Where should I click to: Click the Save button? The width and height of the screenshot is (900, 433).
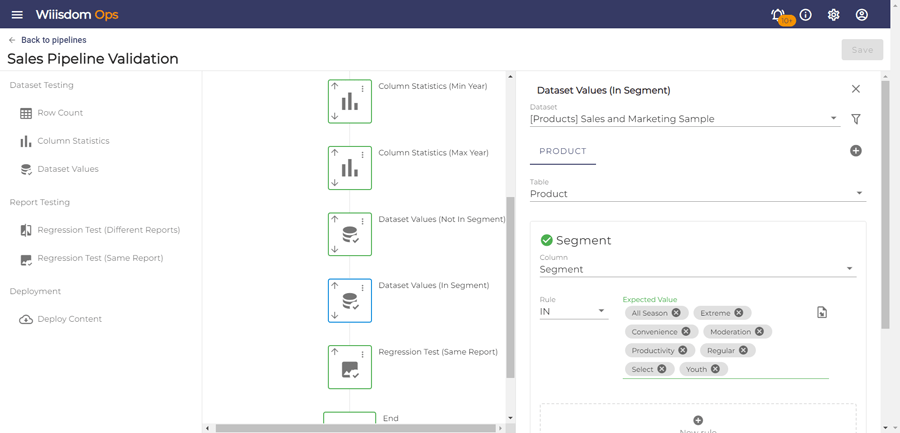tap(862, 50)
